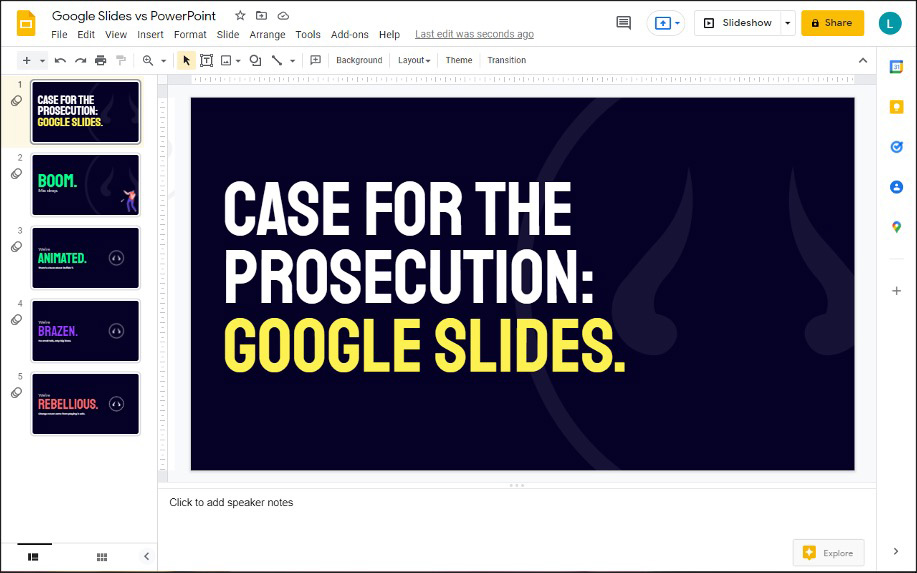Star the presentation
917x573 pixels.
click(240, 16)
